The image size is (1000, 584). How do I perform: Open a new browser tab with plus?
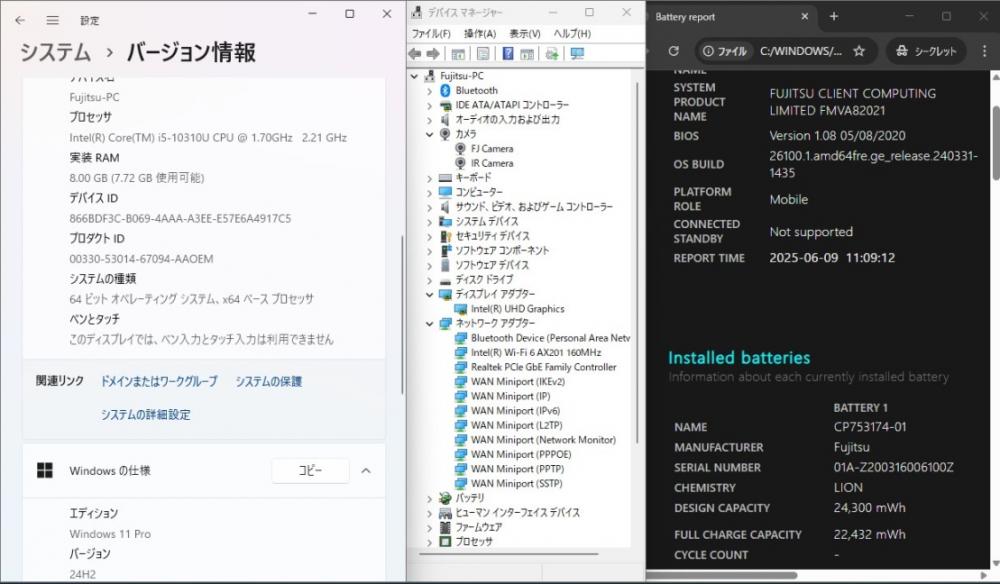pyautogui.click(x=834, y=17)
